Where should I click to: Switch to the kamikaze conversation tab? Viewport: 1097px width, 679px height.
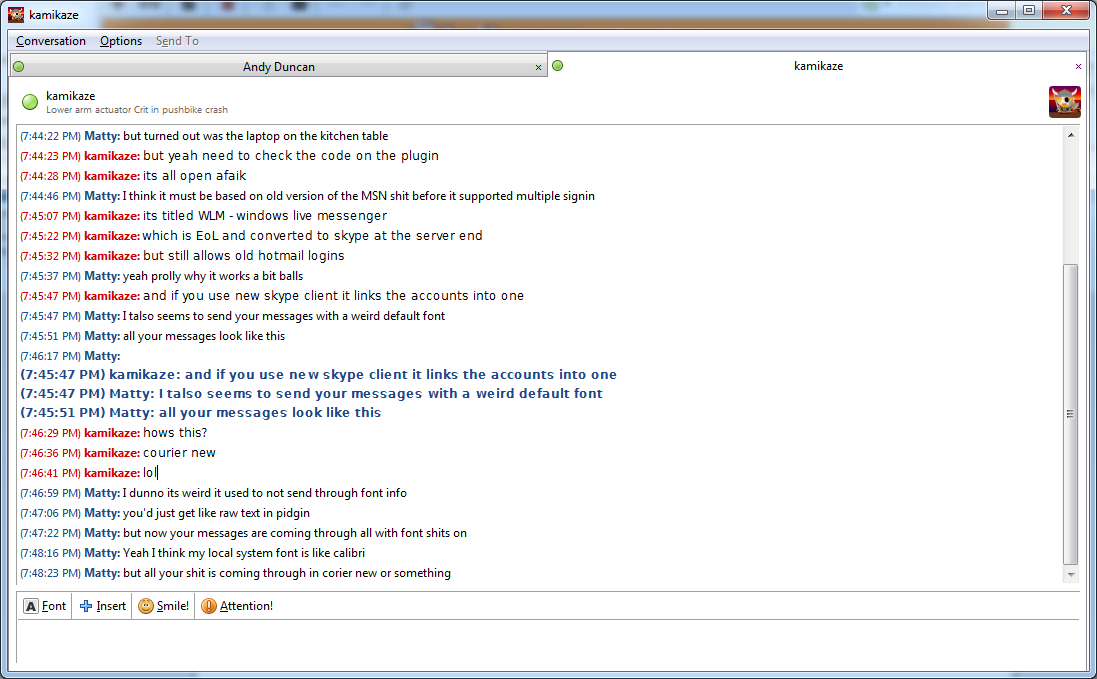click(x=817, y=66)
